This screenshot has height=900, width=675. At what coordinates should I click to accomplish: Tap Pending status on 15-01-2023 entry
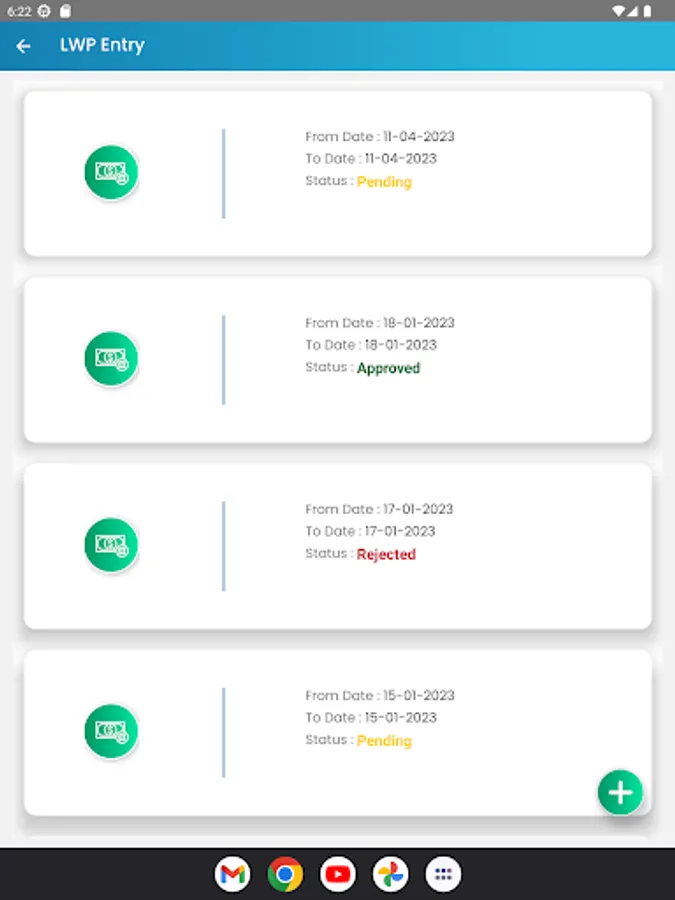coord(384,741)
